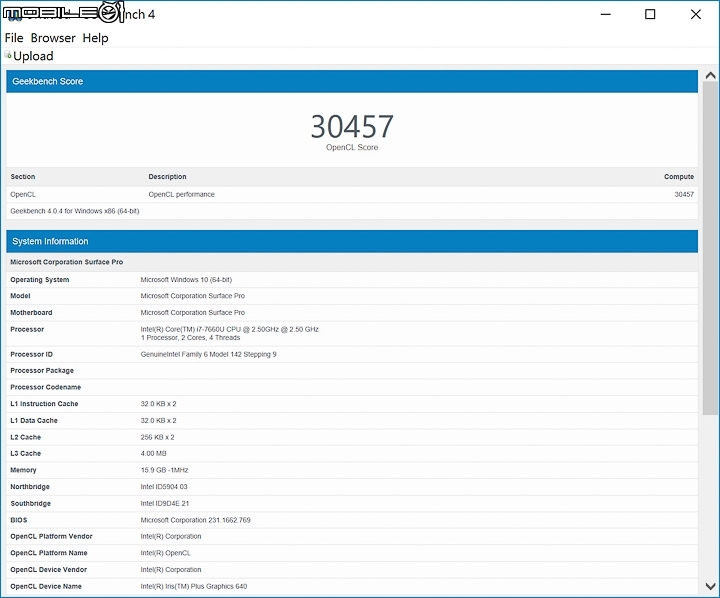Select the OpenCL performance description cell
The width and height of the screenshot is (720, 598).
pyautogui.click(x=181, y=194)
